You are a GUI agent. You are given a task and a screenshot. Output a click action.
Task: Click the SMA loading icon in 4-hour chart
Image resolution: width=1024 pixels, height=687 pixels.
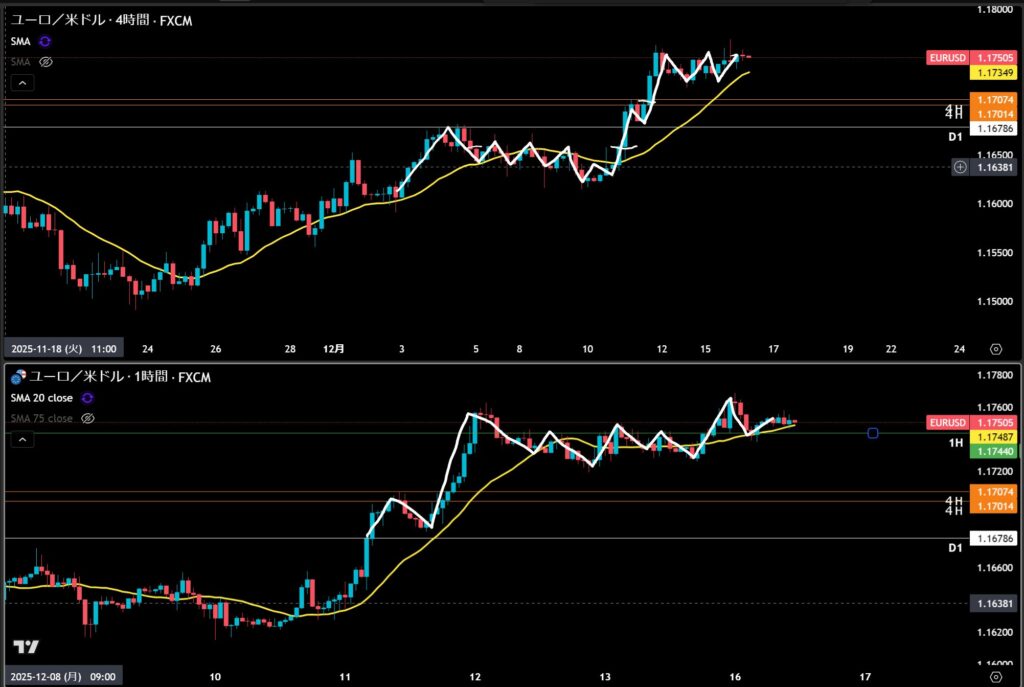pyautogui.click(x=44, y=42)
